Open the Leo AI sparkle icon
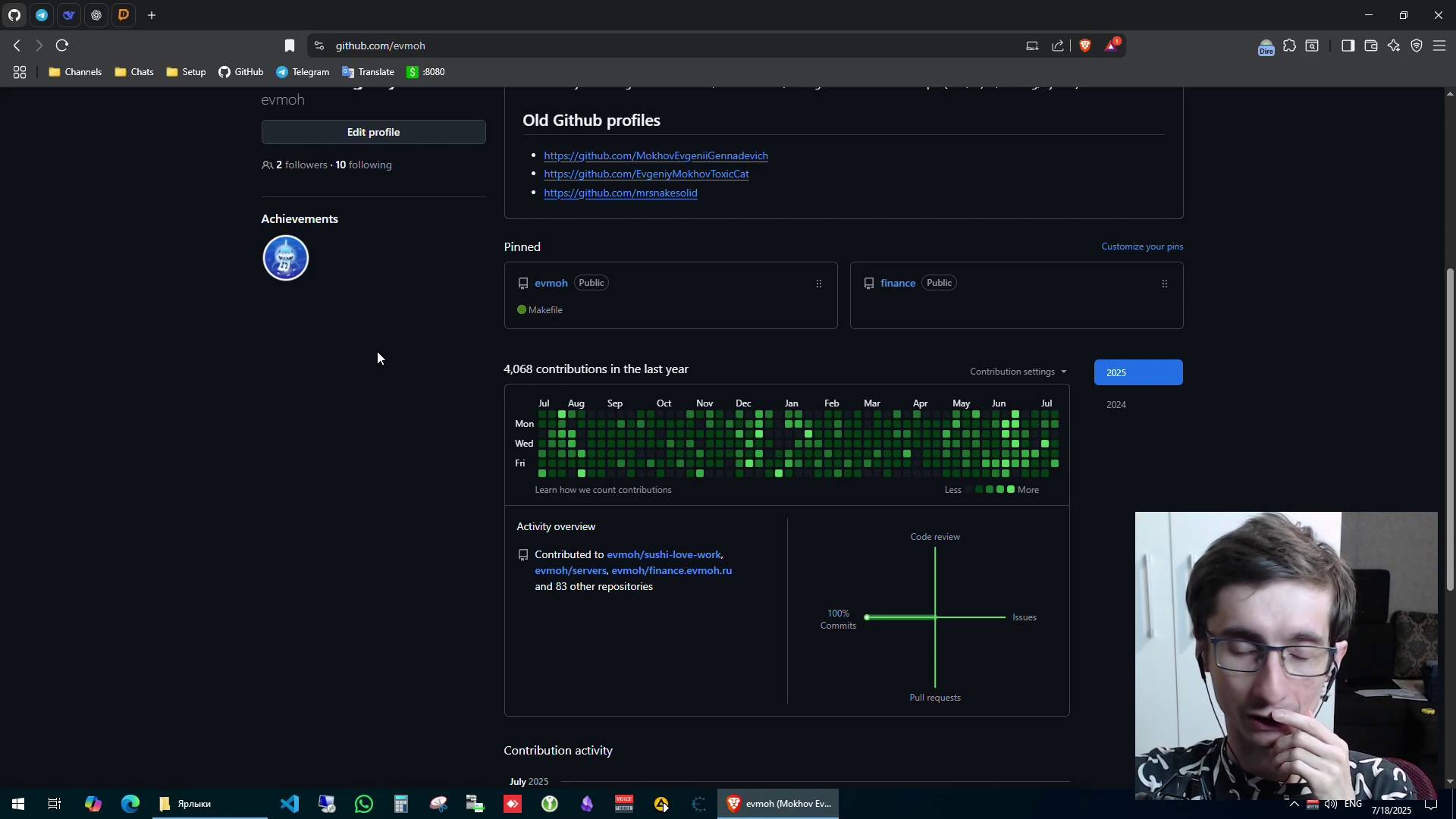This screenshot has width=1456, height=819. [1394, 45]
